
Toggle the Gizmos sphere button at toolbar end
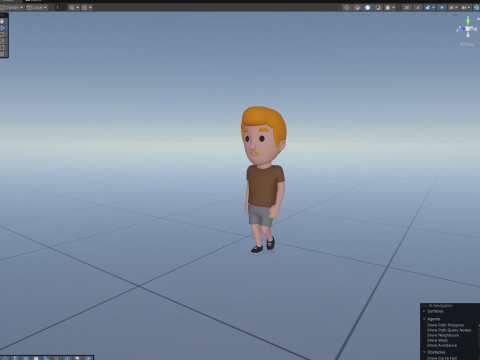coord(476,7)
